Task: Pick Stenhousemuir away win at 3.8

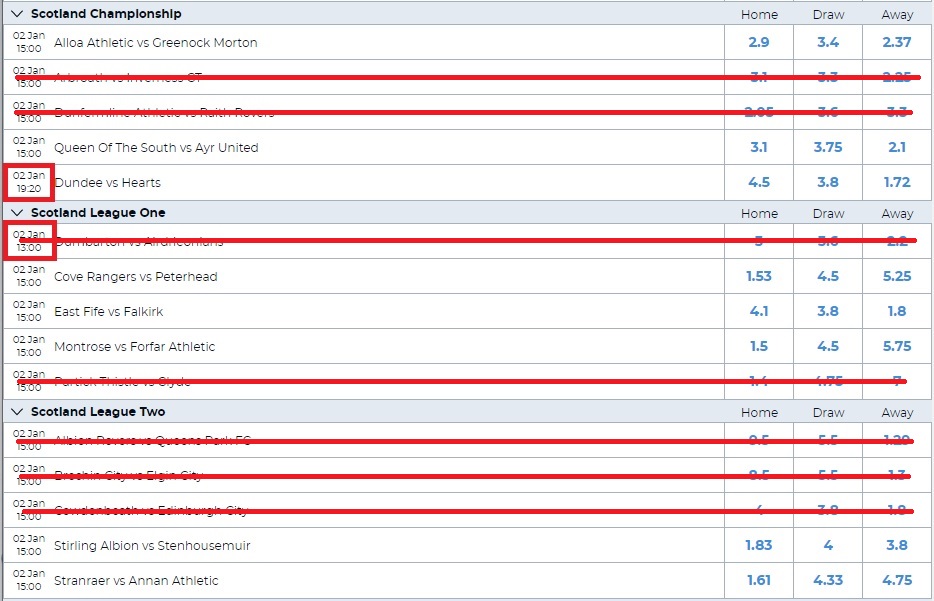Action: coord(897,546)
